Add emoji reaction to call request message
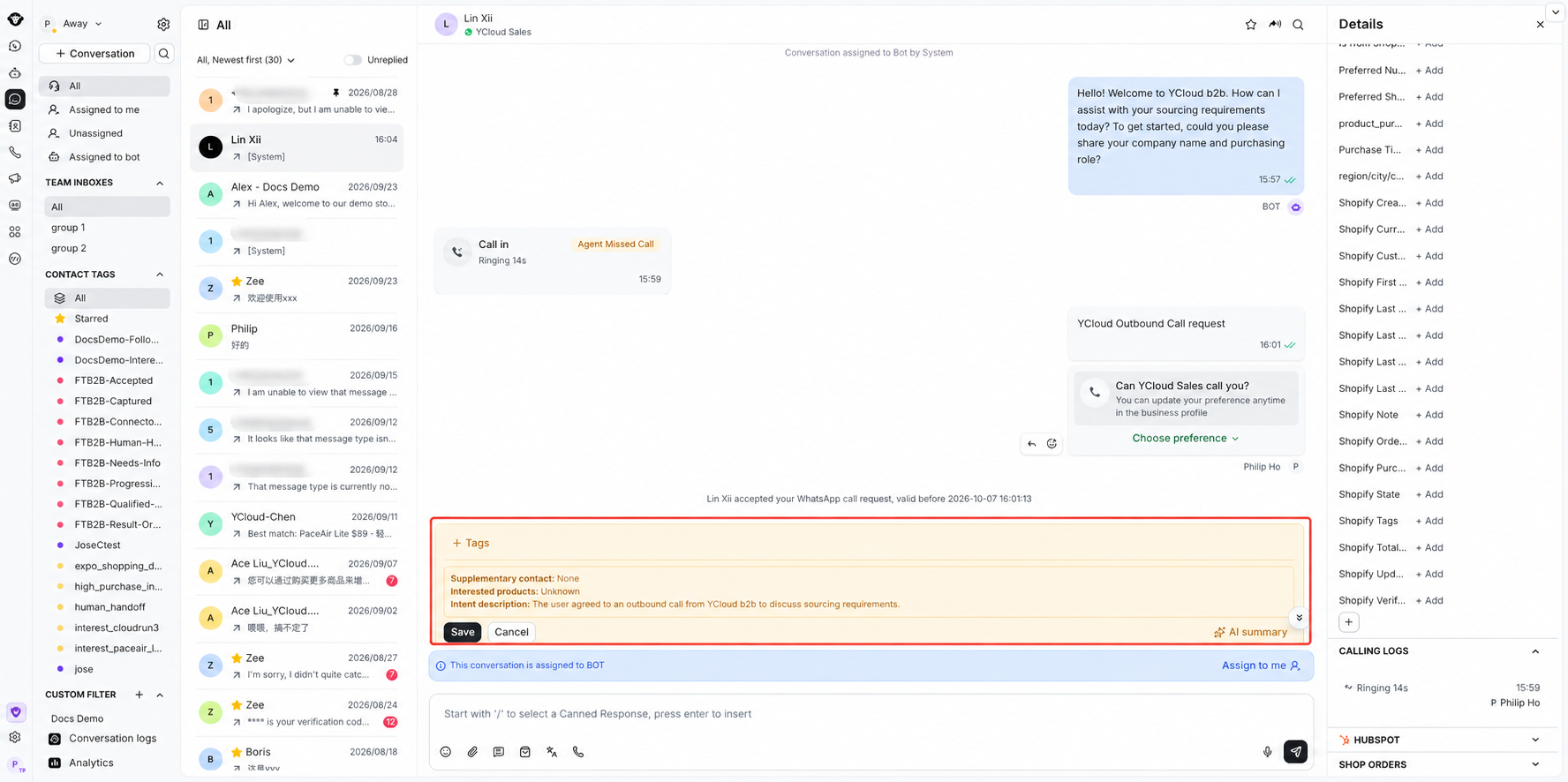Viewport: 1568px width, 782px height. (x=1052, y=444)
